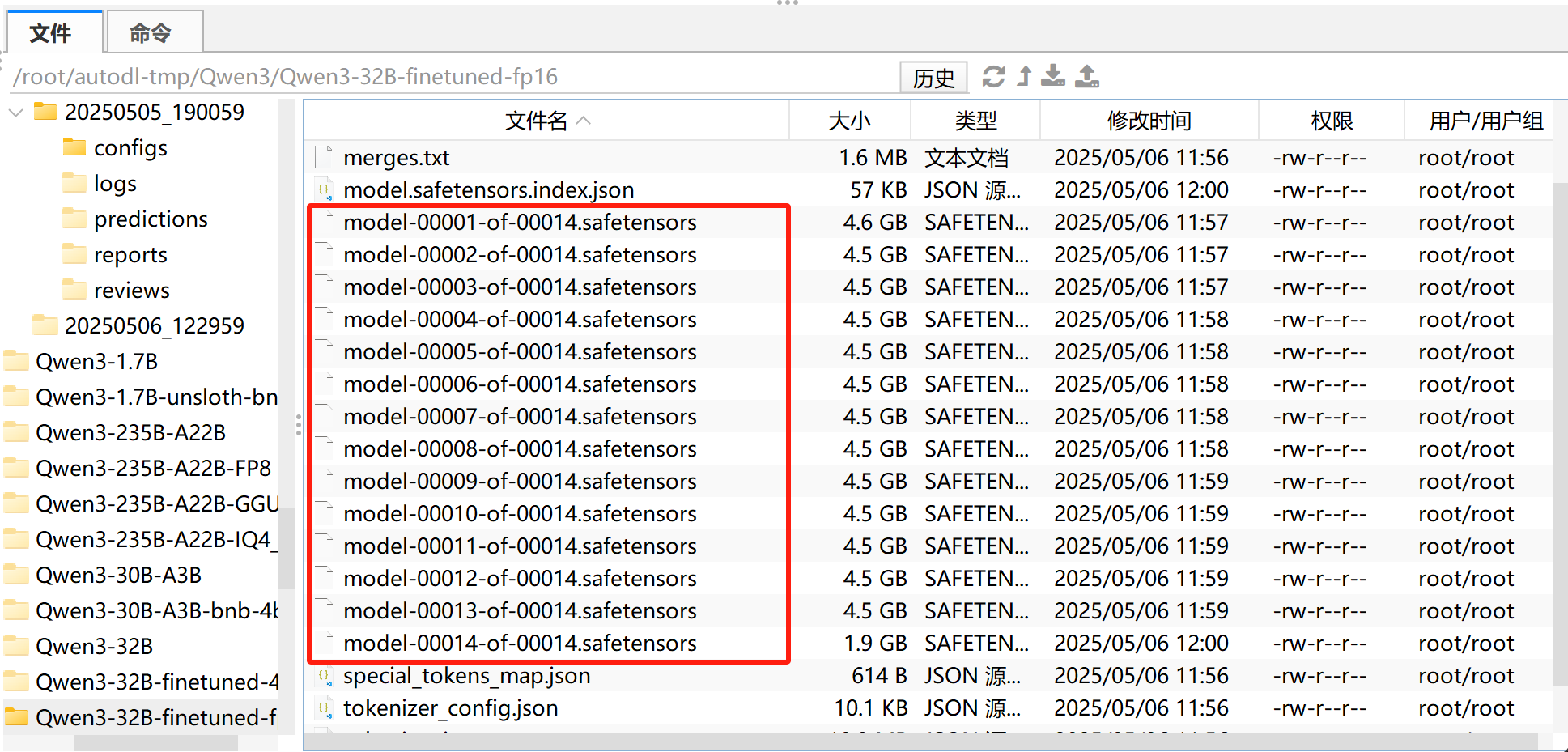Select the reports folder icon
Screen dimensions: 1568x752
click(74, 254)
